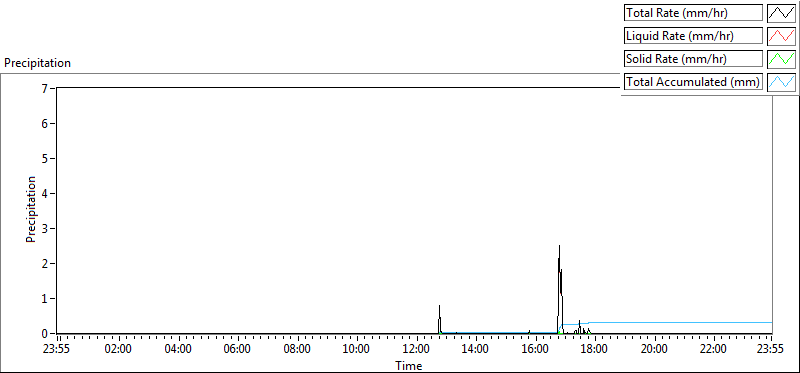Click the Precipitation graph caption above the plot
Image resolution: width=800 pixels, height=373 pixels.
(37, 63)
